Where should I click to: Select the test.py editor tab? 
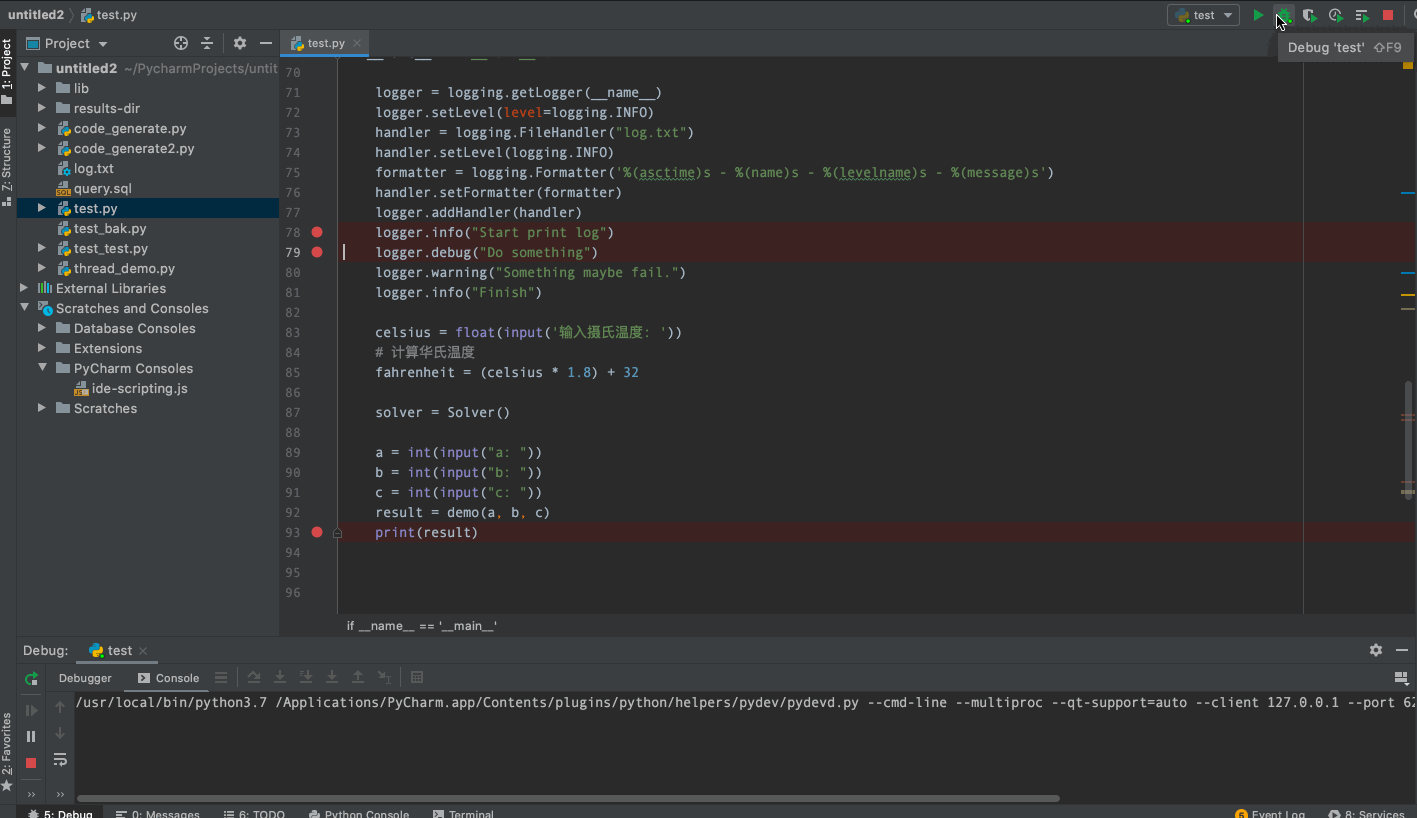tap(326, 43)
